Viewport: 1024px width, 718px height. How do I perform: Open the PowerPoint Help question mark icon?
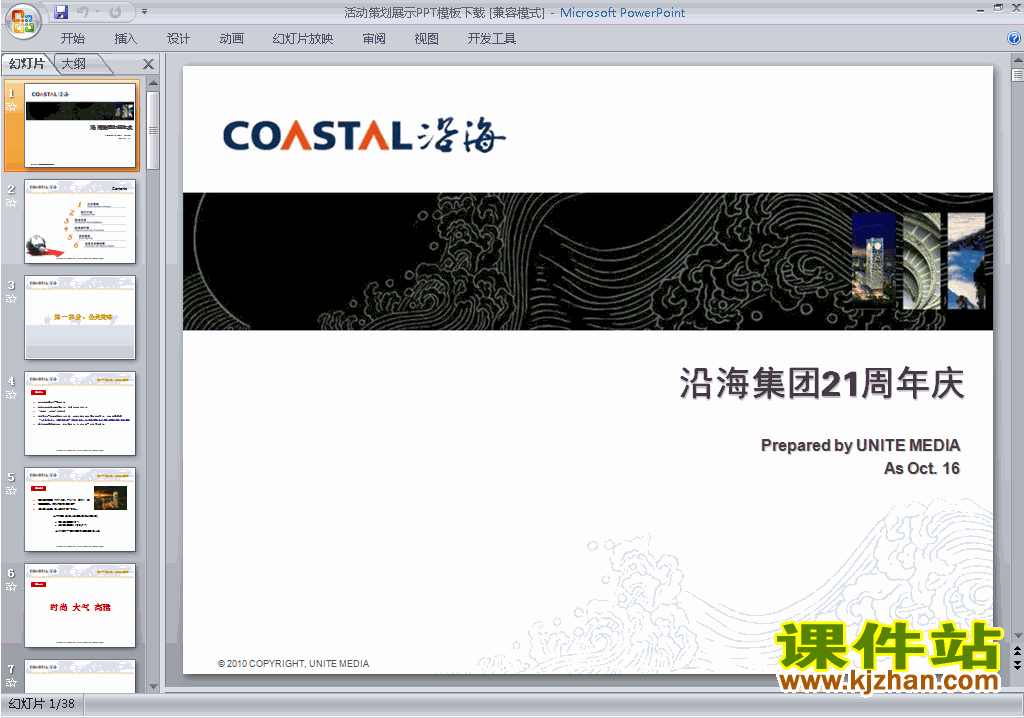1014,39
